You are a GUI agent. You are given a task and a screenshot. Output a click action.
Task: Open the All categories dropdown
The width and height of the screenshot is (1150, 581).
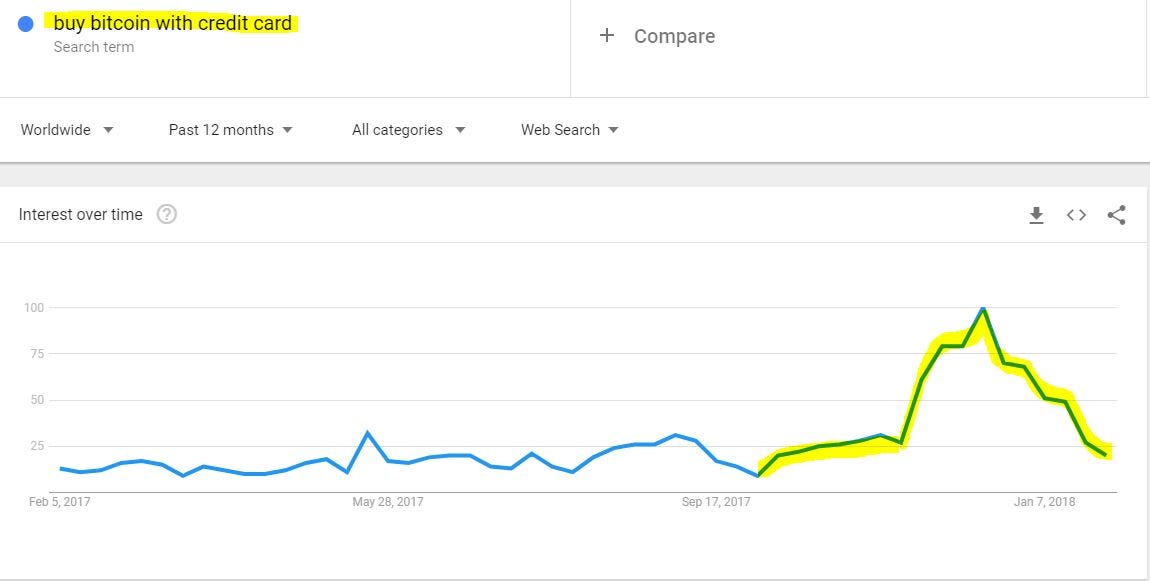[x=409, y=130]
